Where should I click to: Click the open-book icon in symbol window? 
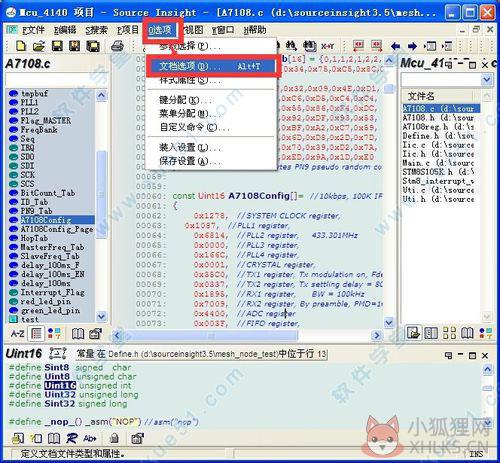(78, 334)
